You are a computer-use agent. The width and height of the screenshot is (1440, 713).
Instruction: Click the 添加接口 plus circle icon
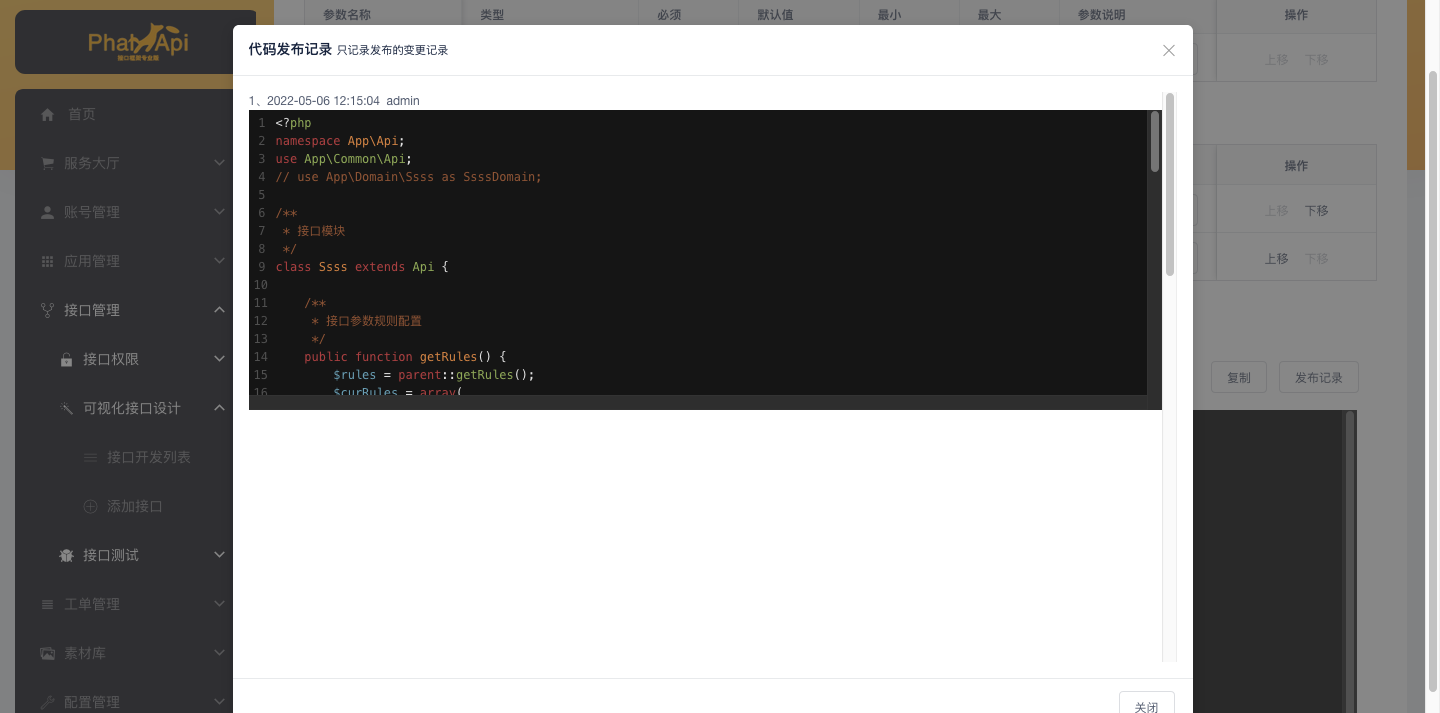[90, 506]
